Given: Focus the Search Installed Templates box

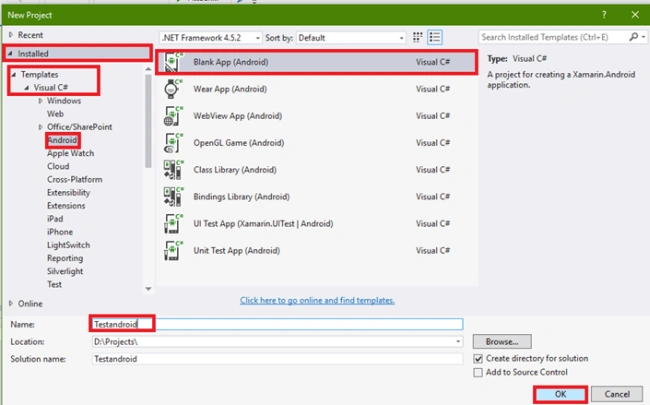Looking at the screenshot, I should click(x=553, y=37).
